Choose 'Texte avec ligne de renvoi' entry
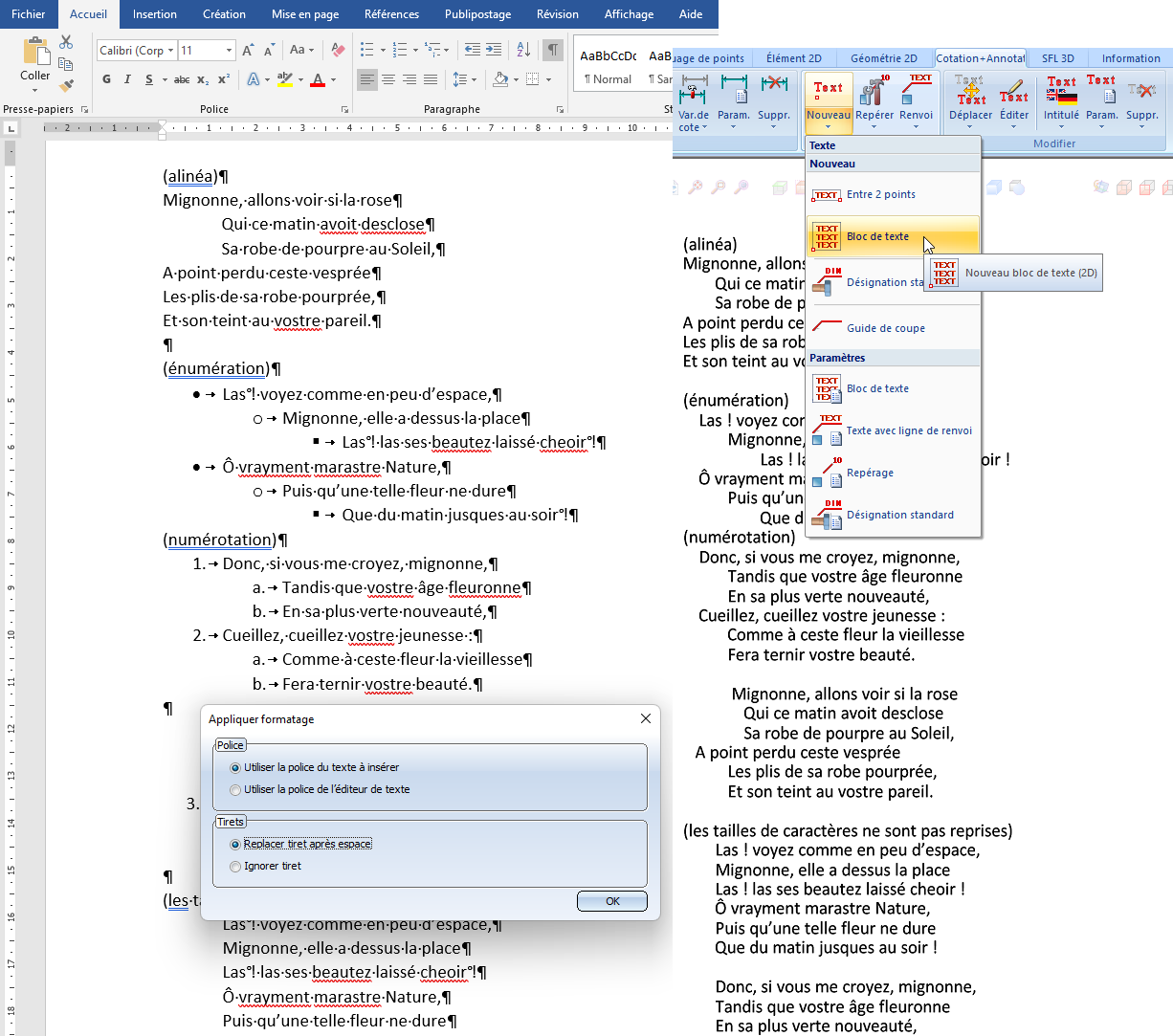Screen dimensions: 1173x1036 [893, 430]
